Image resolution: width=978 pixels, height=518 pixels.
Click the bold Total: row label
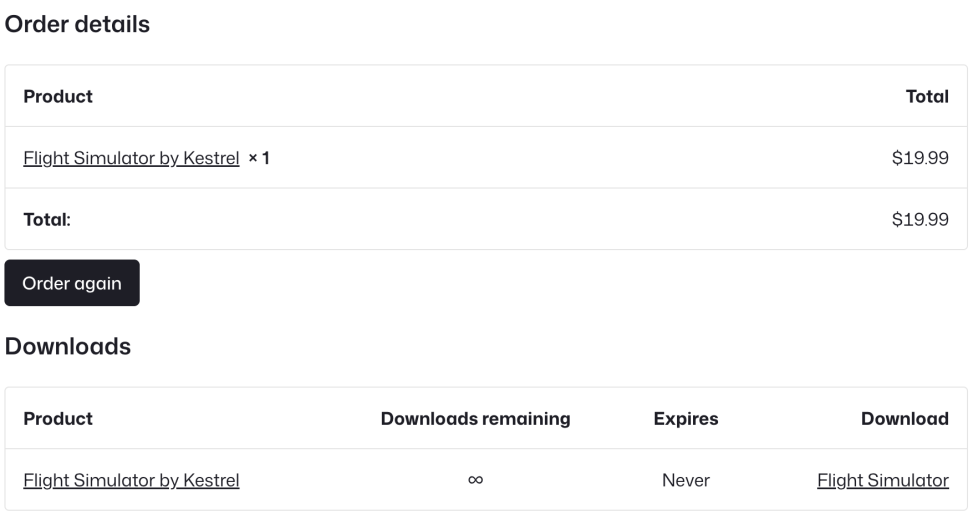point(47,219)
